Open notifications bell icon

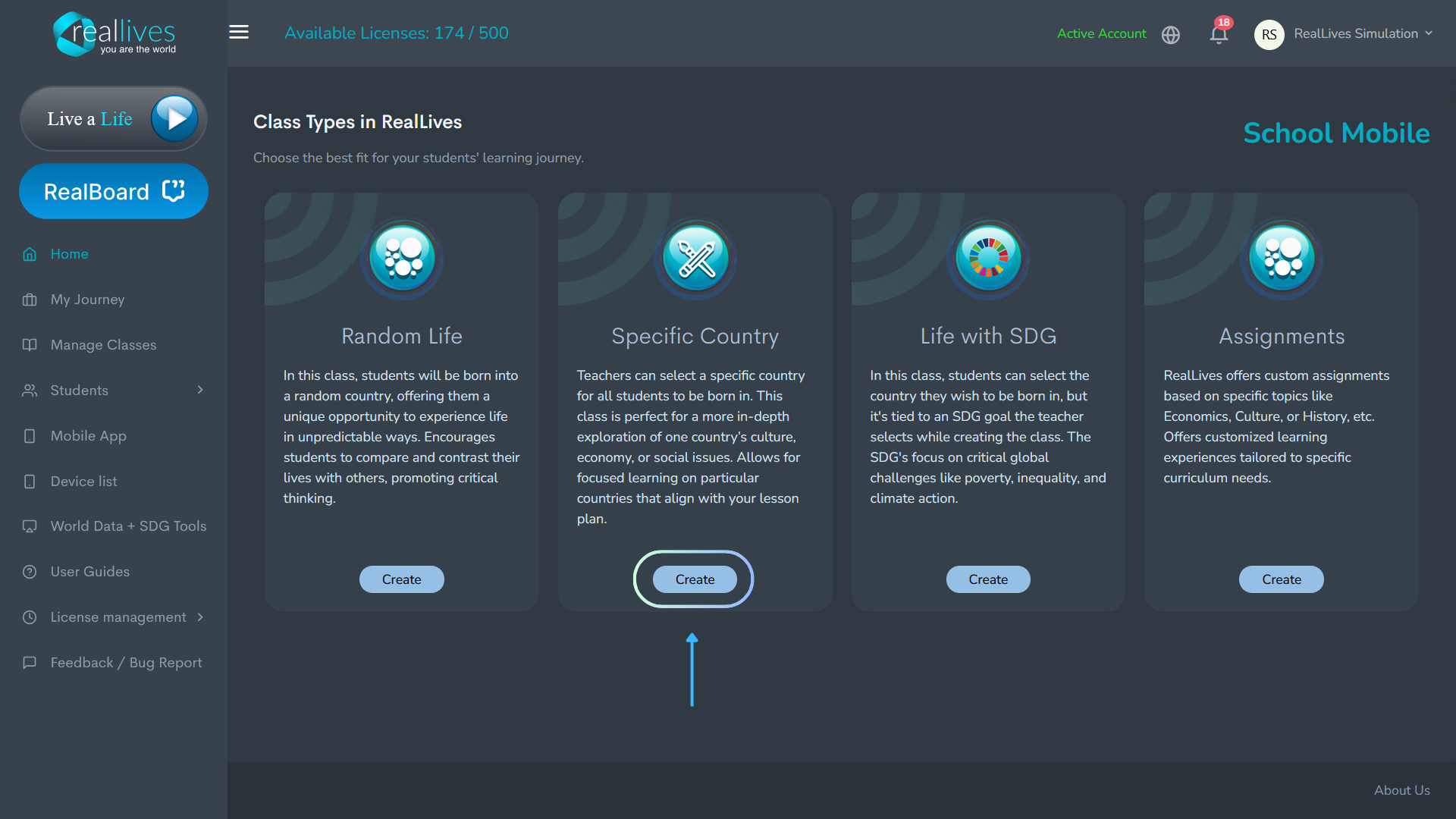tap(1219, 35)
